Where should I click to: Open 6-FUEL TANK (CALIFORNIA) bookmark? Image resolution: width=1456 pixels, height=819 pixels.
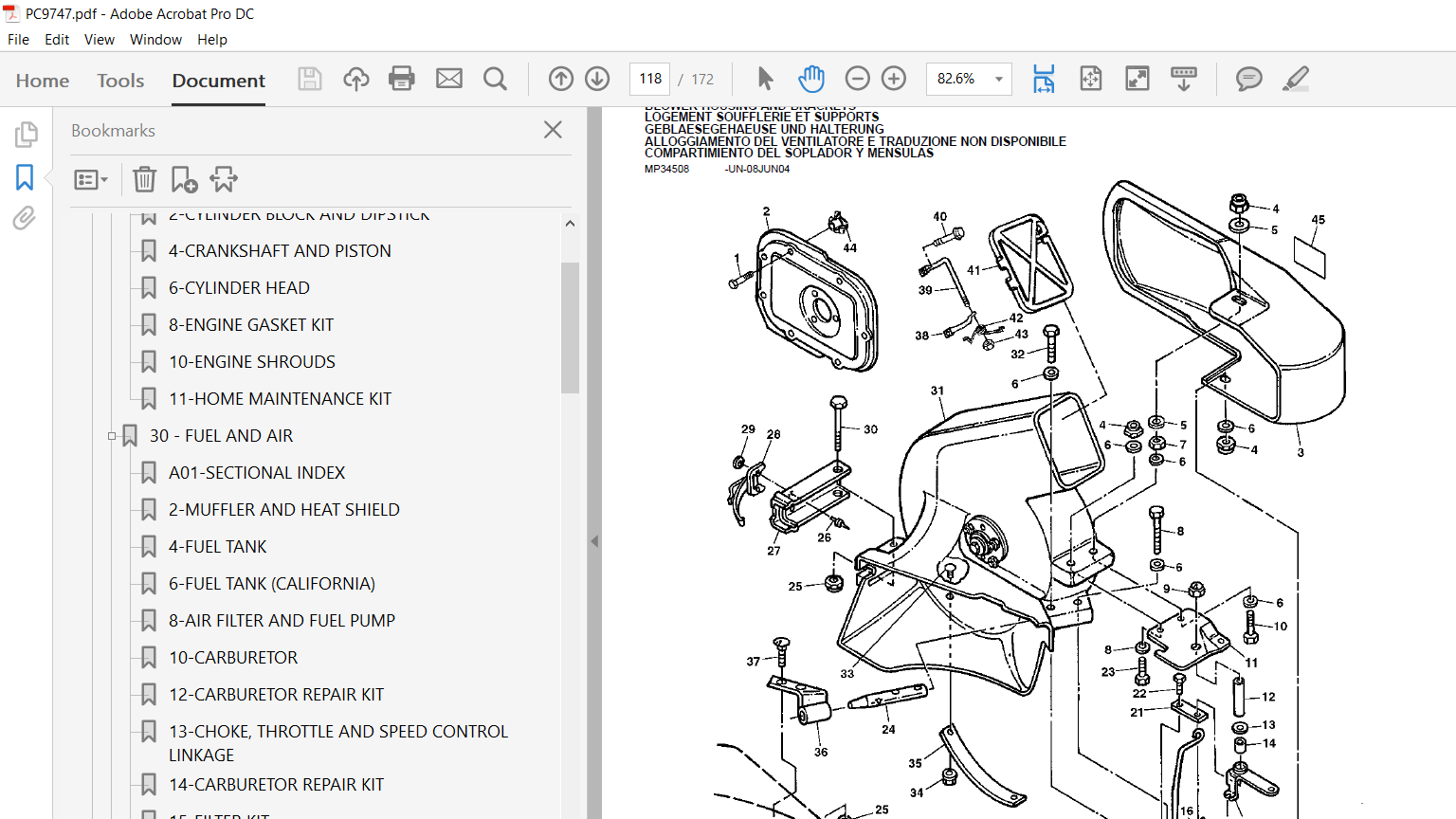272,584
